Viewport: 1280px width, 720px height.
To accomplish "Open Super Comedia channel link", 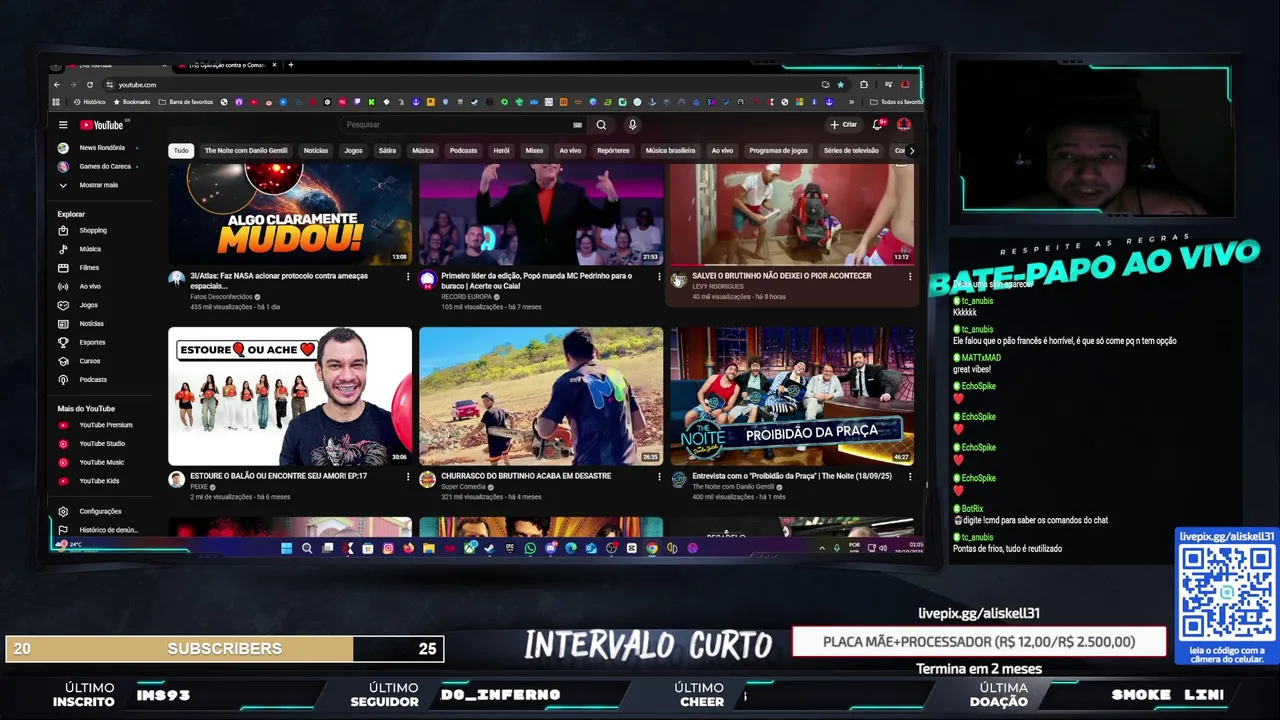I will (463, 487).
